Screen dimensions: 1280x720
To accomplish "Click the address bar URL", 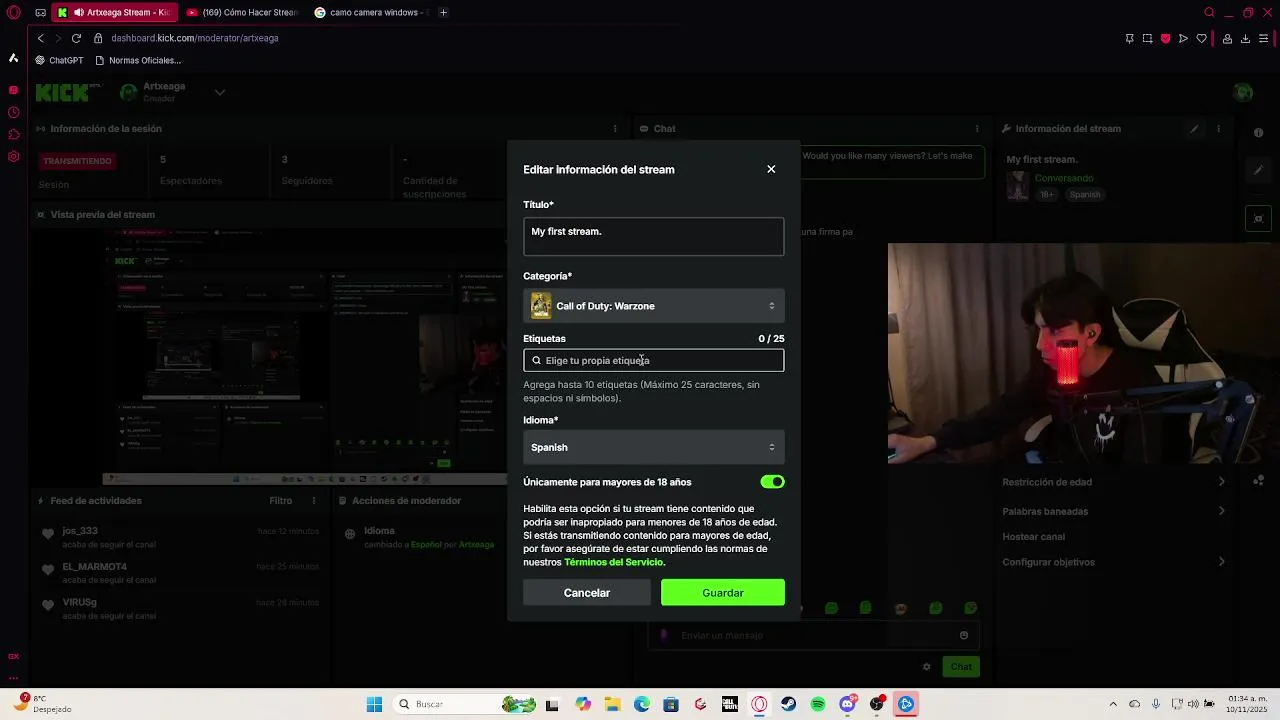I will [195, 38].
